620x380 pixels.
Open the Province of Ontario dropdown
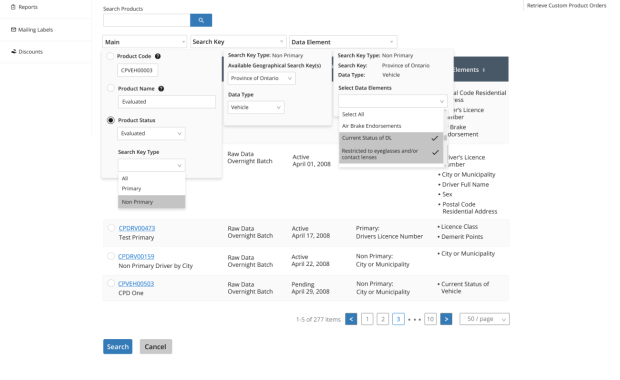pos(261,78)
